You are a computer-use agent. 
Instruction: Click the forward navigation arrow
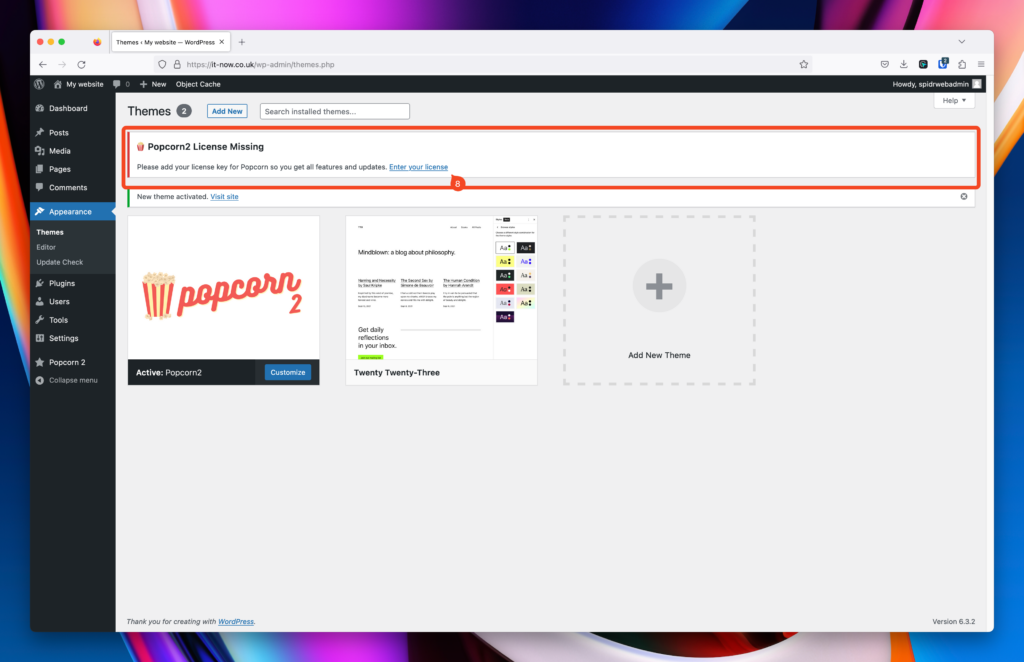coord(62,65)
